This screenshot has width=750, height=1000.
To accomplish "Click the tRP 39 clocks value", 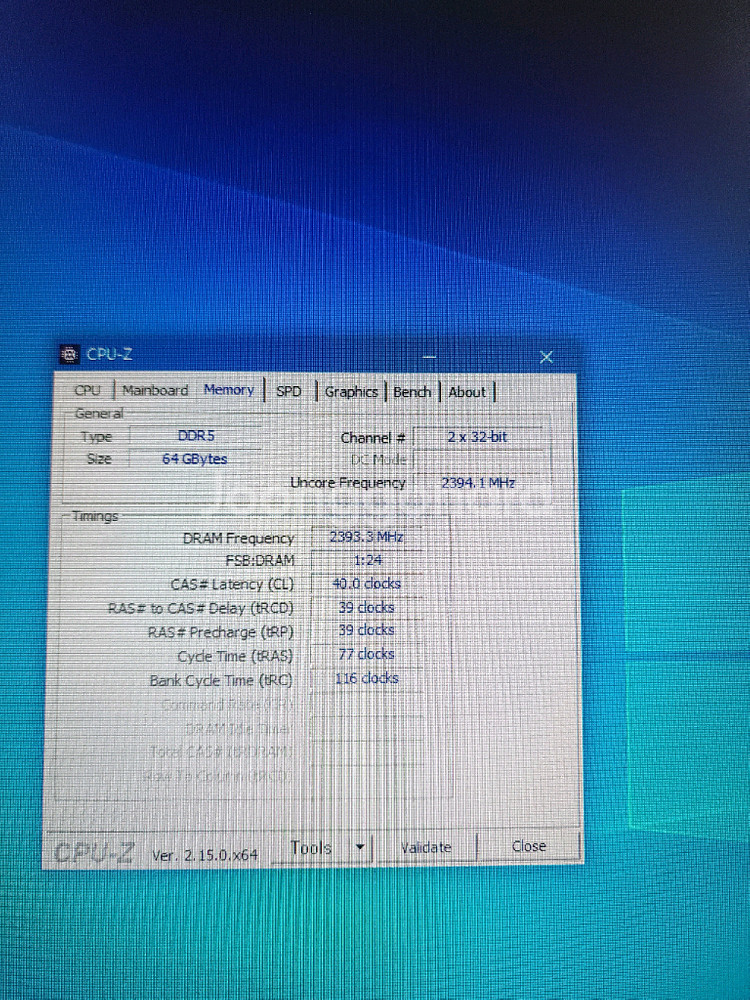I will pos(367,630).
